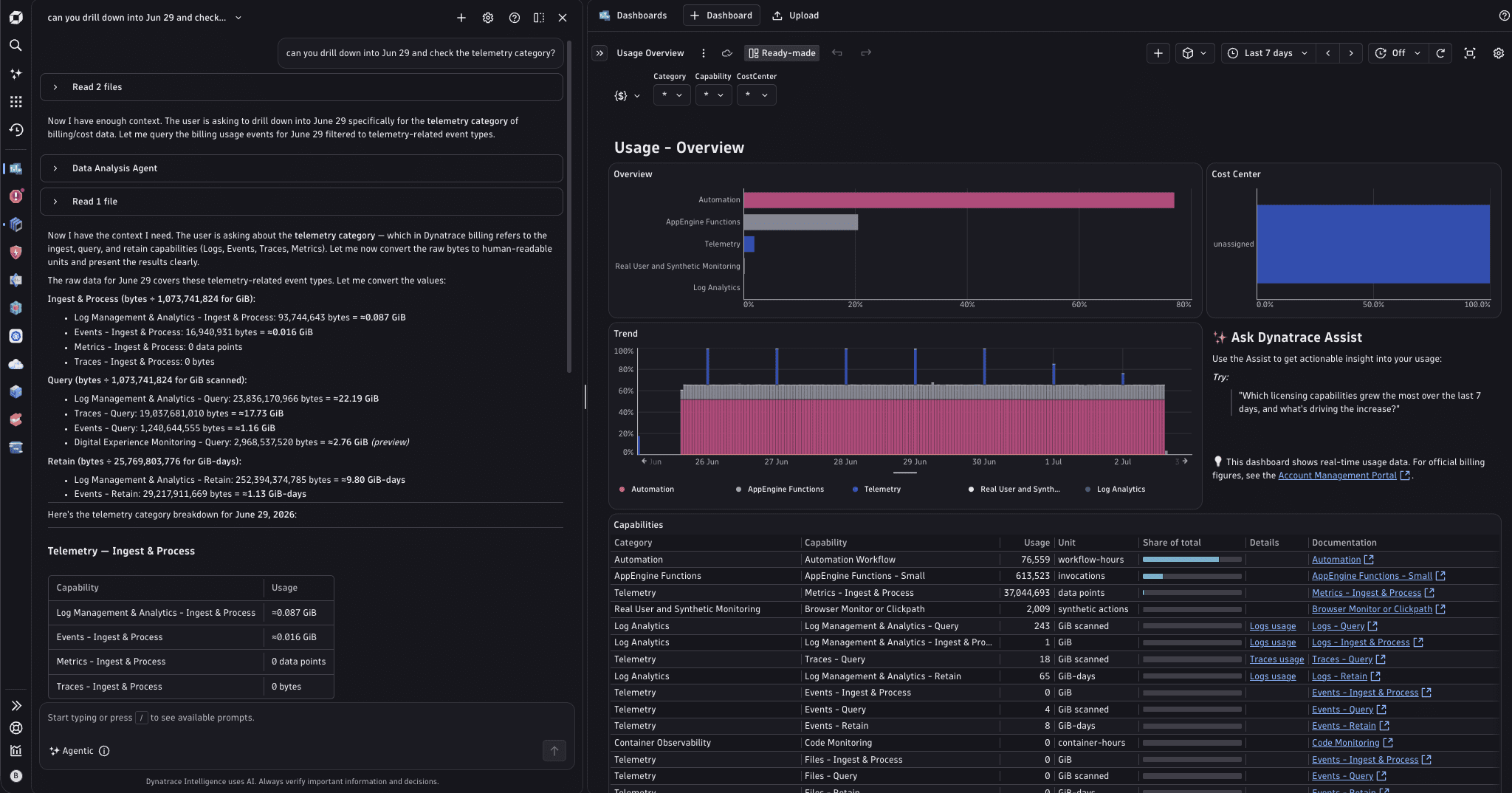Viewport: 1512px width, 793px height.
Task: Open search from the left sidebar
Action: click(16, 46)
